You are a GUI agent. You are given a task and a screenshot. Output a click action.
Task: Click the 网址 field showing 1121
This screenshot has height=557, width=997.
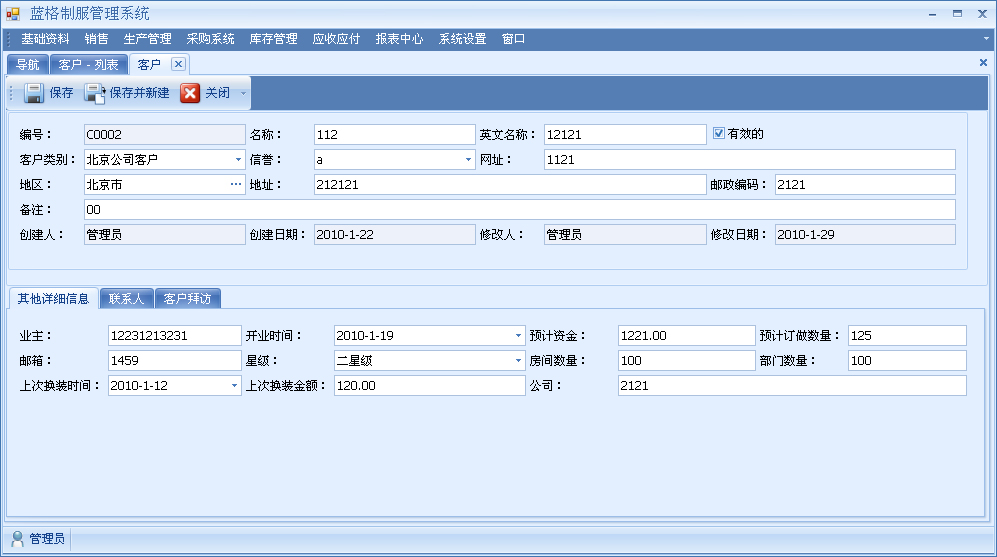coord(750,160)
